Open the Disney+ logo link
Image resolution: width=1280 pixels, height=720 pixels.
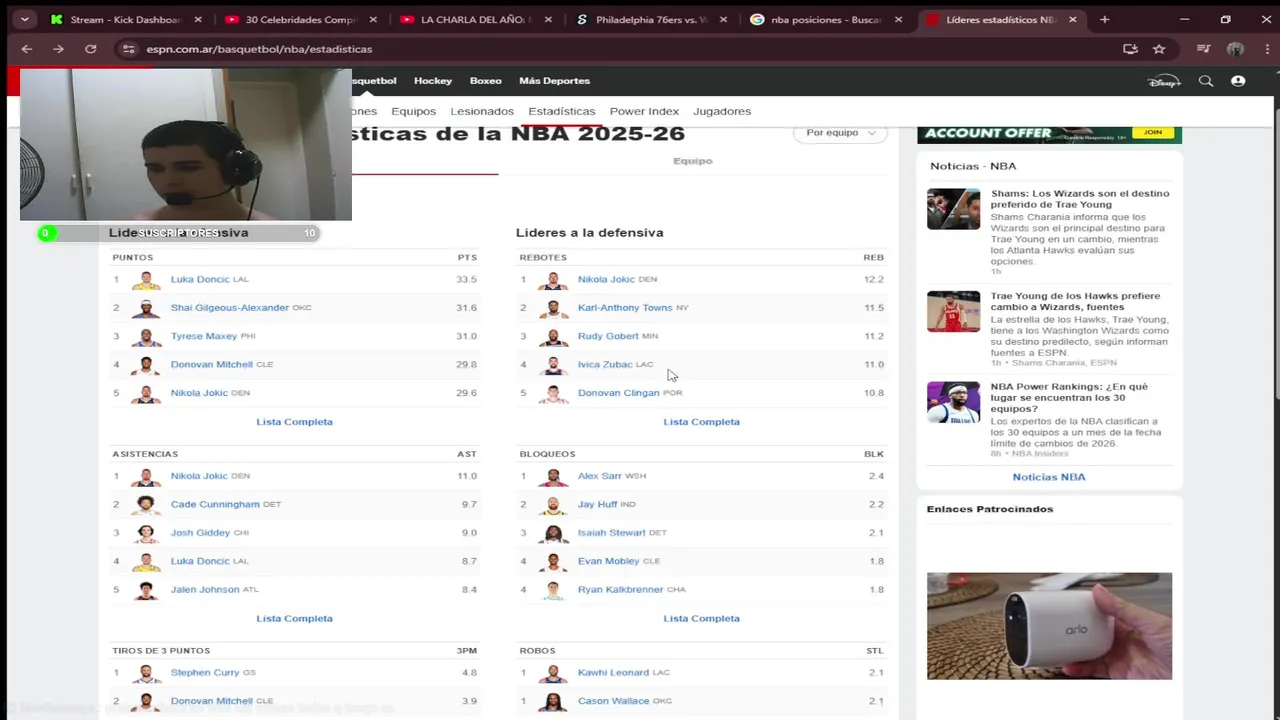point(1164,81)
